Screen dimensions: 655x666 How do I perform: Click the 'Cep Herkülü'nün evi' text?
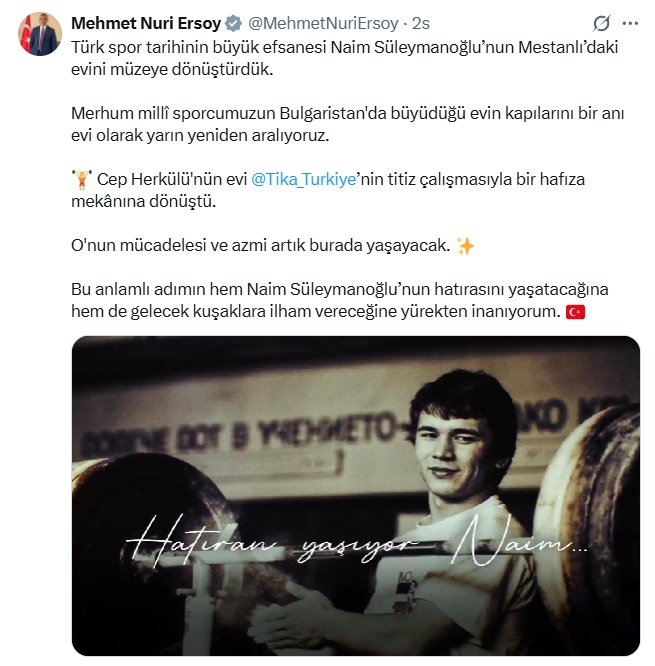coord(172,179)
